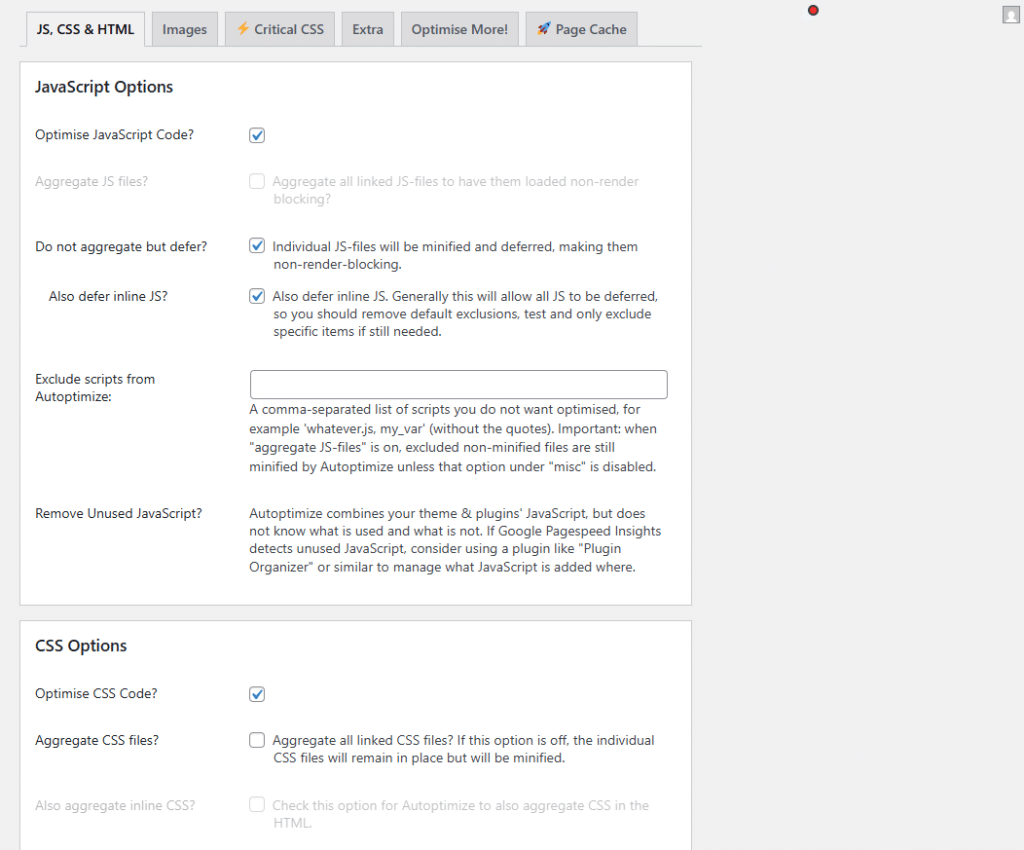This screenshot has height=850, width=1024.
Task: Click the disabled Aggregate JS files checkbox
Action: tap(257, 181)
